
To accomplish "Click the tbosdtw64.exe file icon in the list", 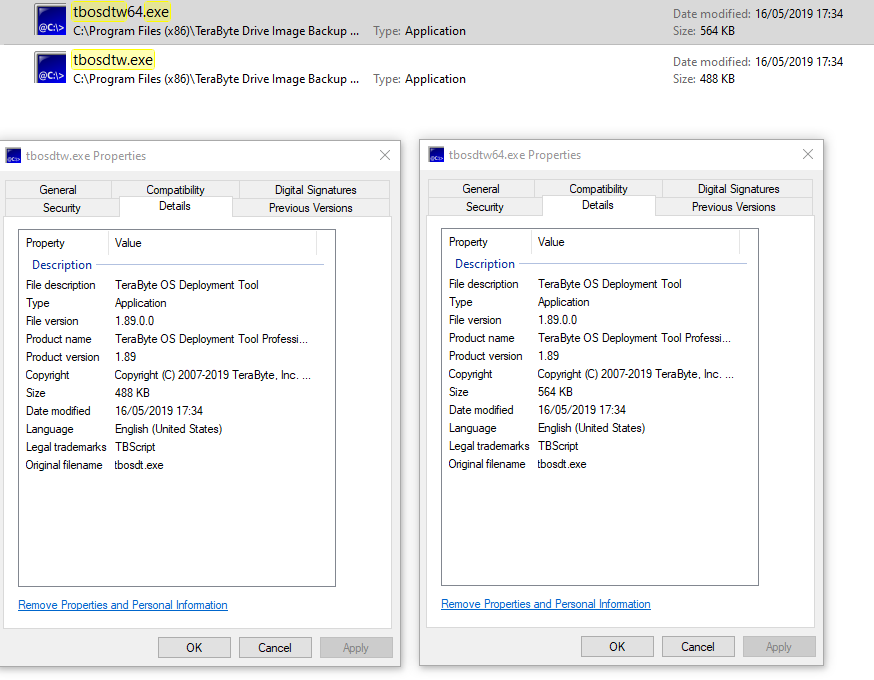I will (50, 20).
